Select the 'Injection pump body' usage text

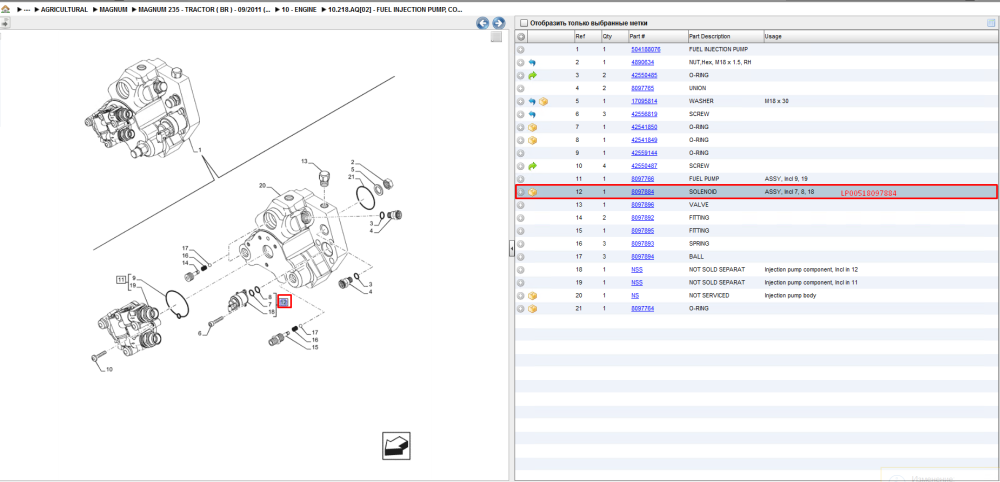click(790, 296)
